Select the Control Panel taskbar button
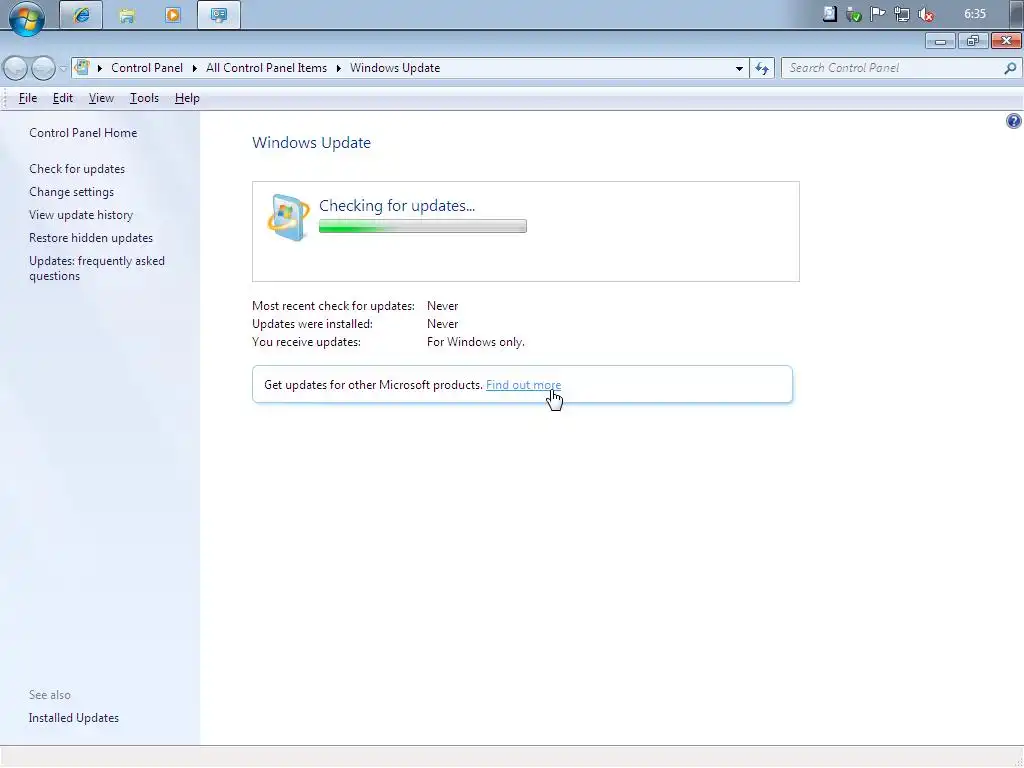Screen dimensions: 1024x768 pos(219,15)
